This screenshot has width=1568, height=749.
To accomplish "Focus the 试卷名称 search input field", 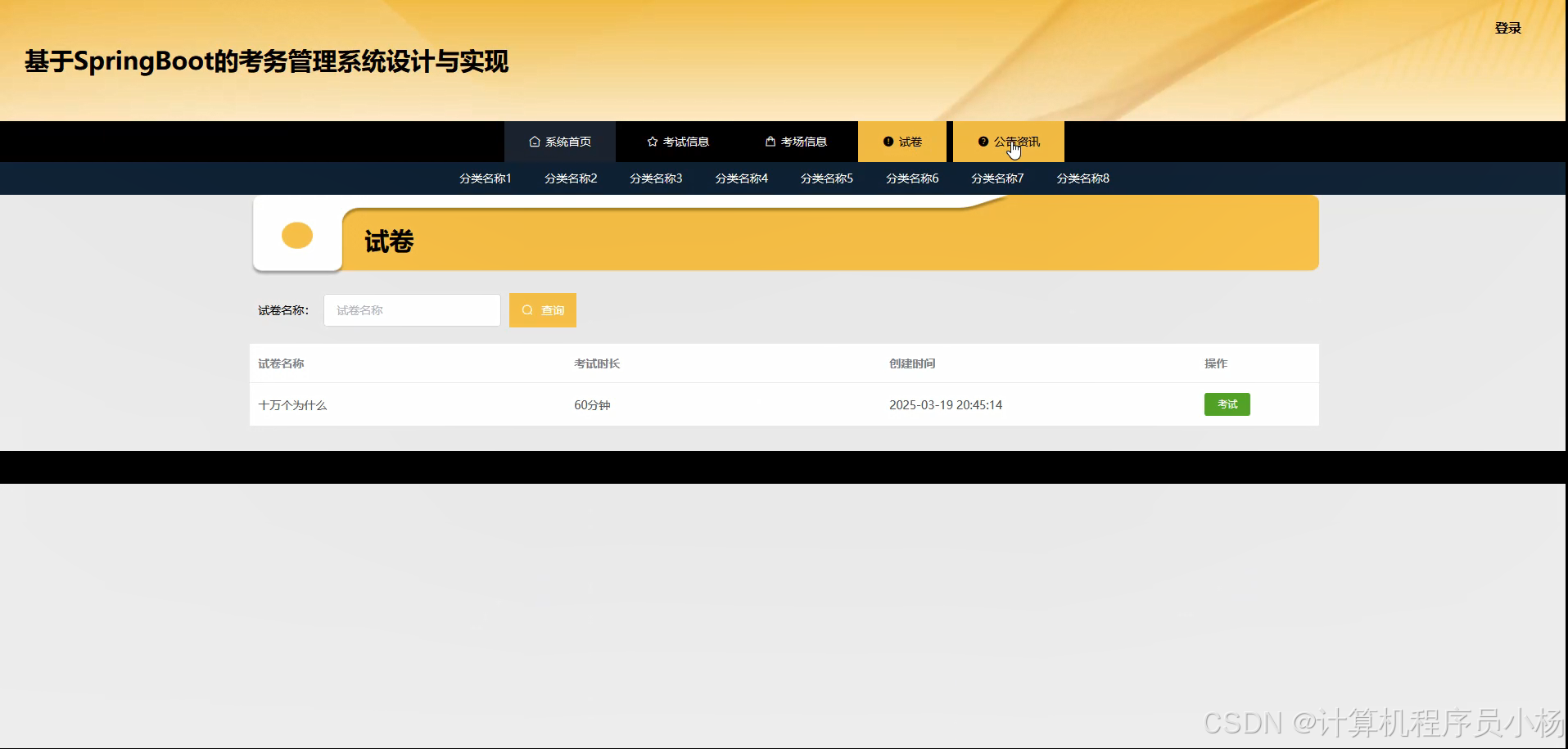I will [x=412, y=310].
